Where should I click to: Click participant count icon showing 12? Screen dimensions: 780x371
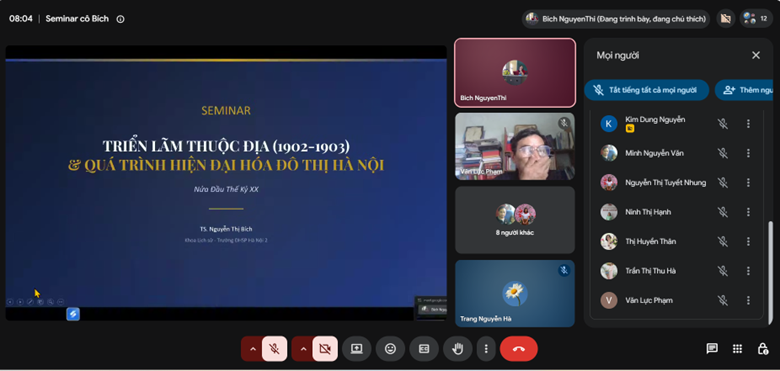pyautogui.click(x=756, y=19)
